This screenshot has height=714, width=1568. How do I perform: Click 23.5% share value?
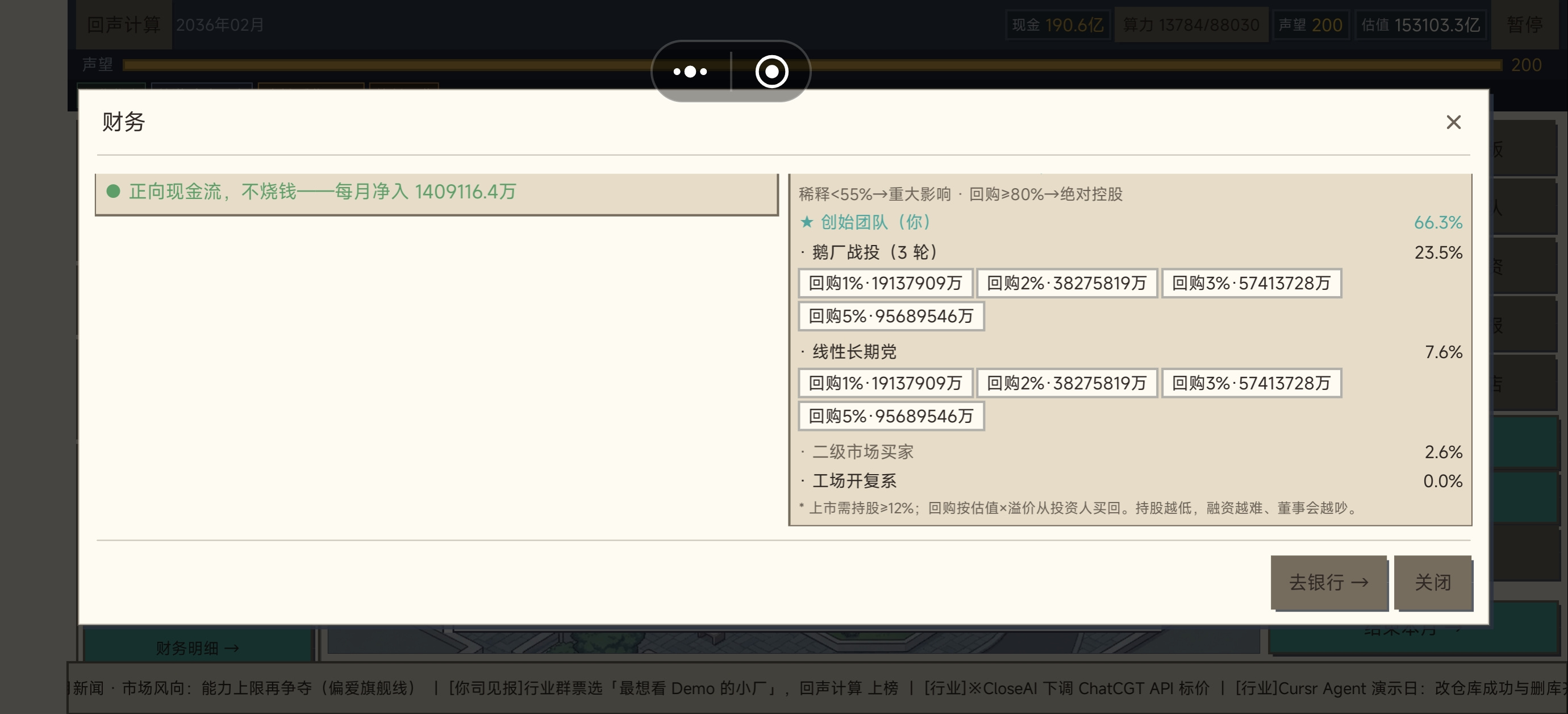pos(1438,252)
